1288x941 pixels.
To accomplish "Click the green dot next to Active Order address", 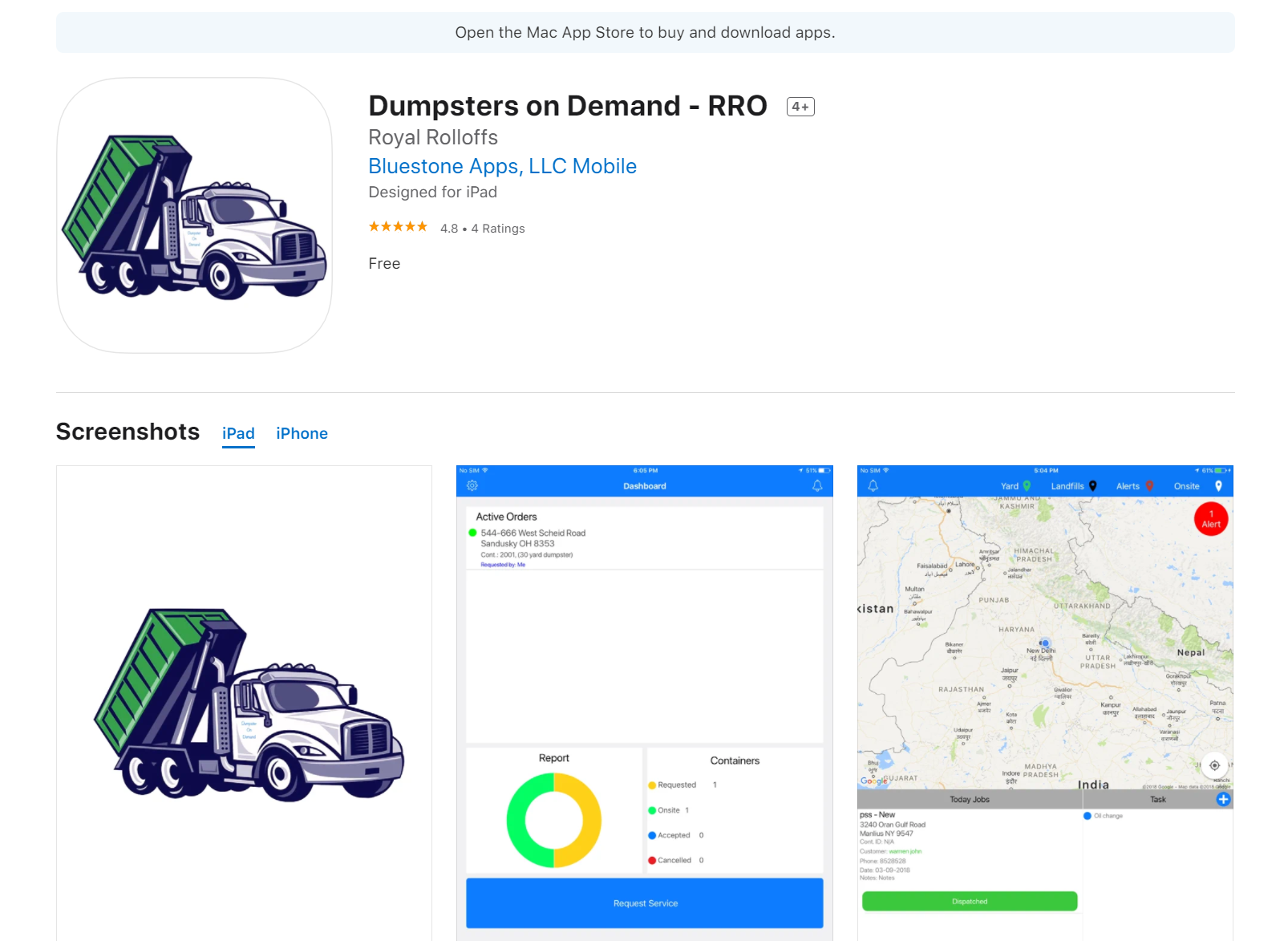I will tap(472, 533).
